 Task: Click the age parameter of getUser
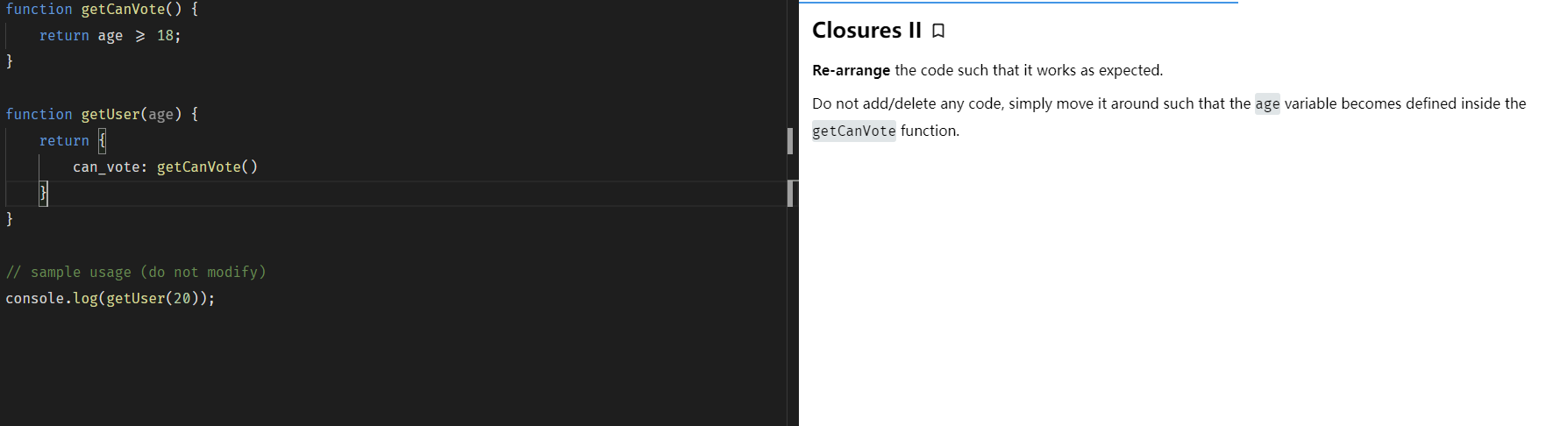[x=160, y=115]
